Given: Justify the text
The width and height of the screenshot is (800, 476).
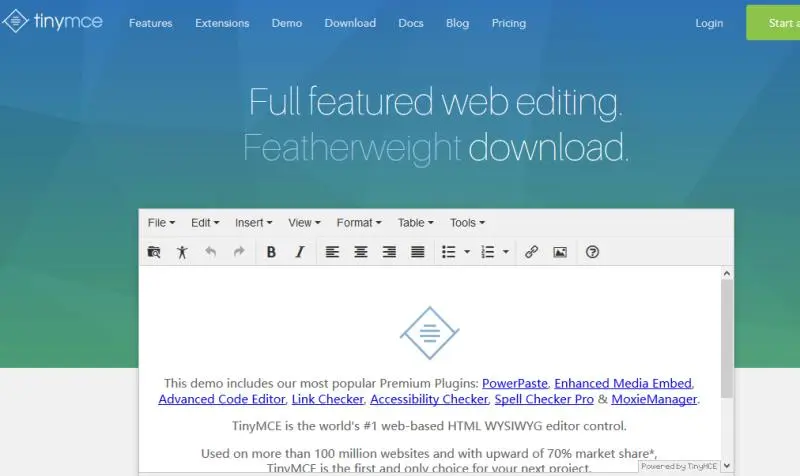Looking at the screenshot, I should coord(418,252).
